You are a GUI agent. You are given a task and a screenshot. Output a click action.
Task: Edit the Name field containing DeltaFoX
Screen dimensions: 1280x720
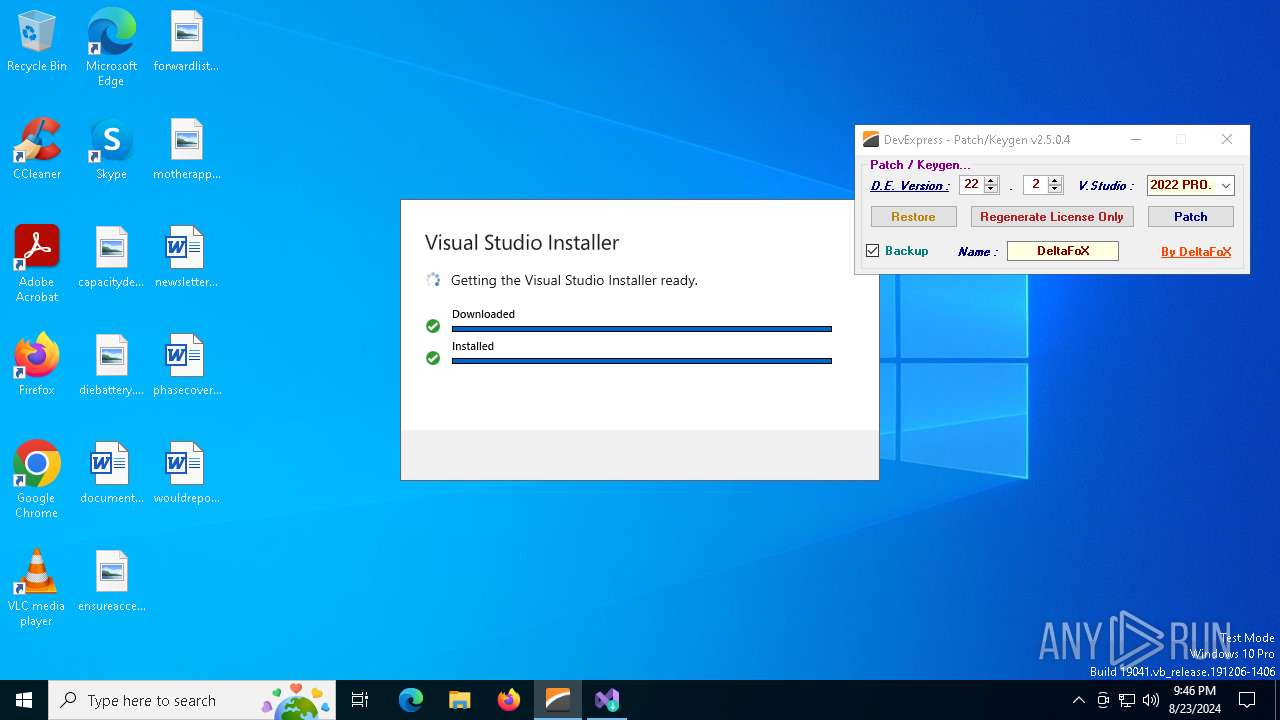(1063, 251)
